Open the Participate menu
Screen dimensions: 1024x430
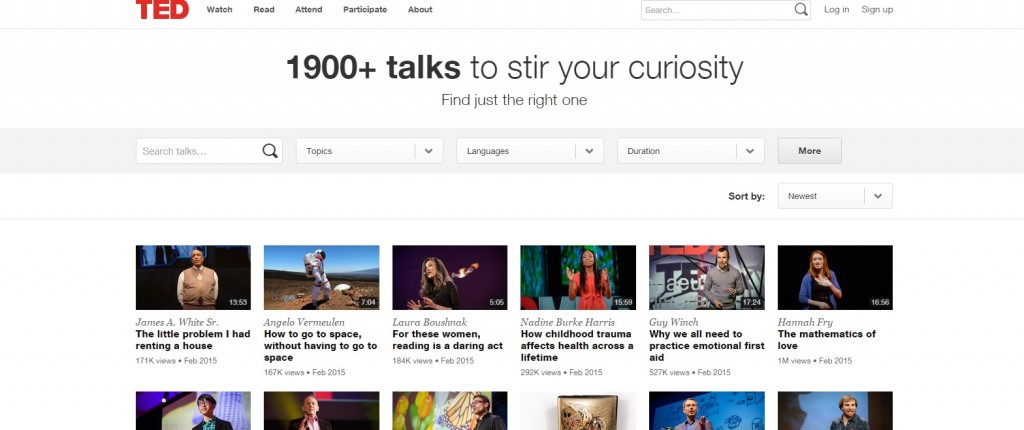tap(365, 10)
